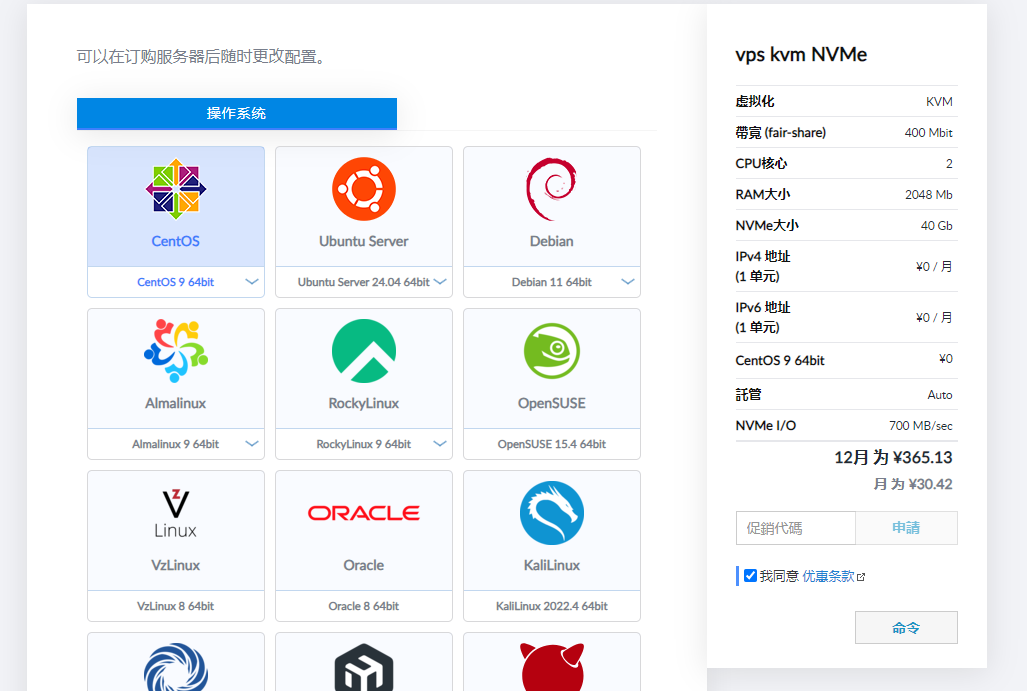This screenshot has width=1027, height=691.
Task: Focus the 促銷代碼 promo code field
Action: pos(796,528)
